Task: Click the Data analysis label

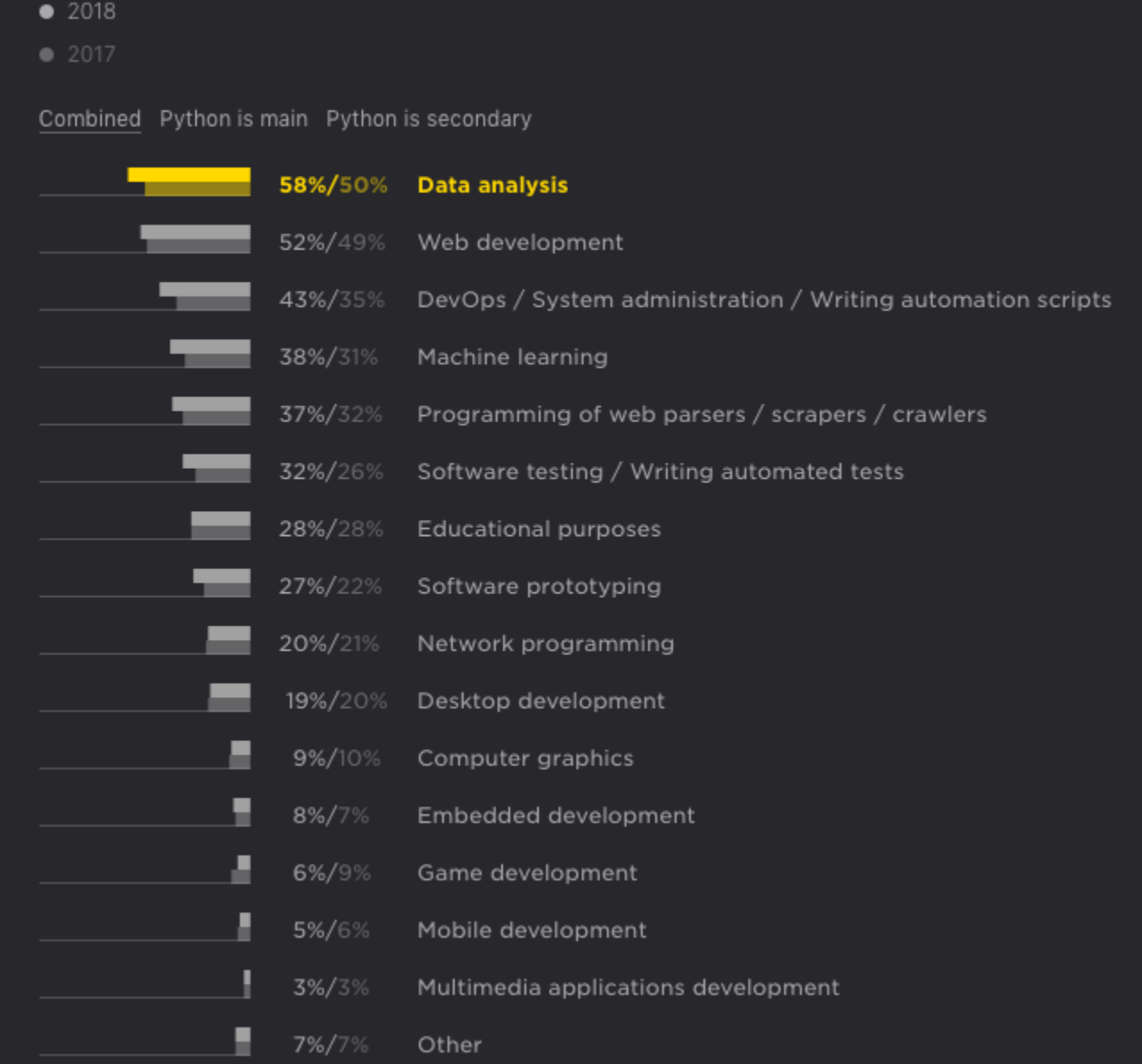Action: point(492,185)
